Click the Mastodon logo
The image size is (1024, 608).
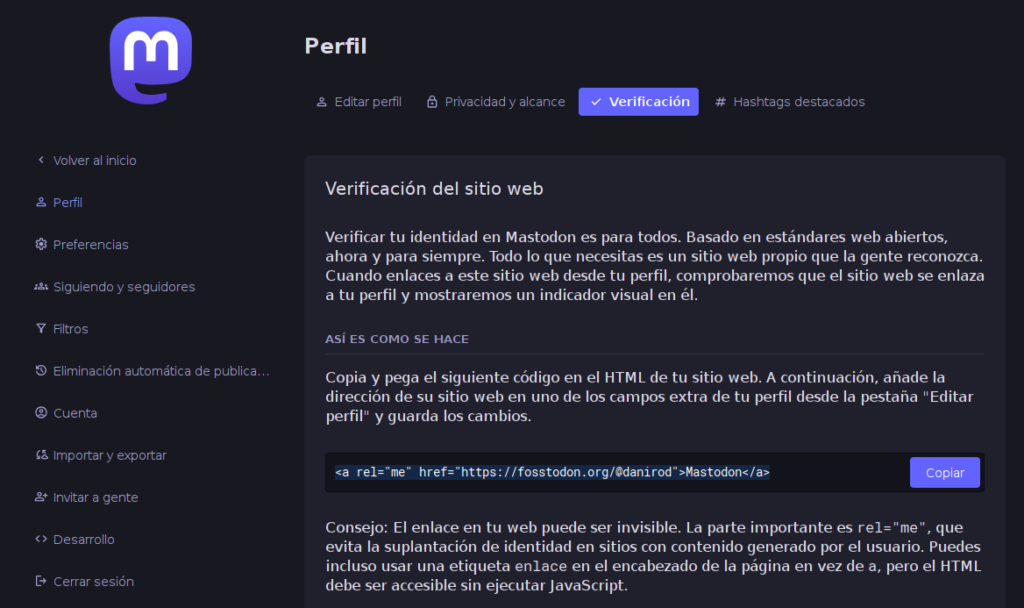[151, 60]
